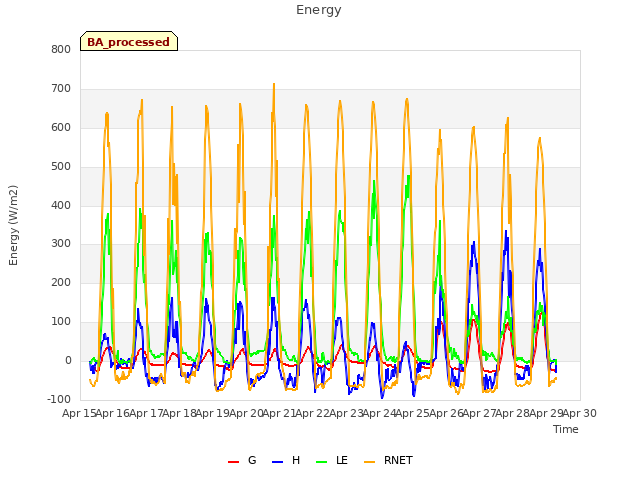Click the Time x-axis label
The width and height of the screenshot is (640, 480).
click(565, 429)
